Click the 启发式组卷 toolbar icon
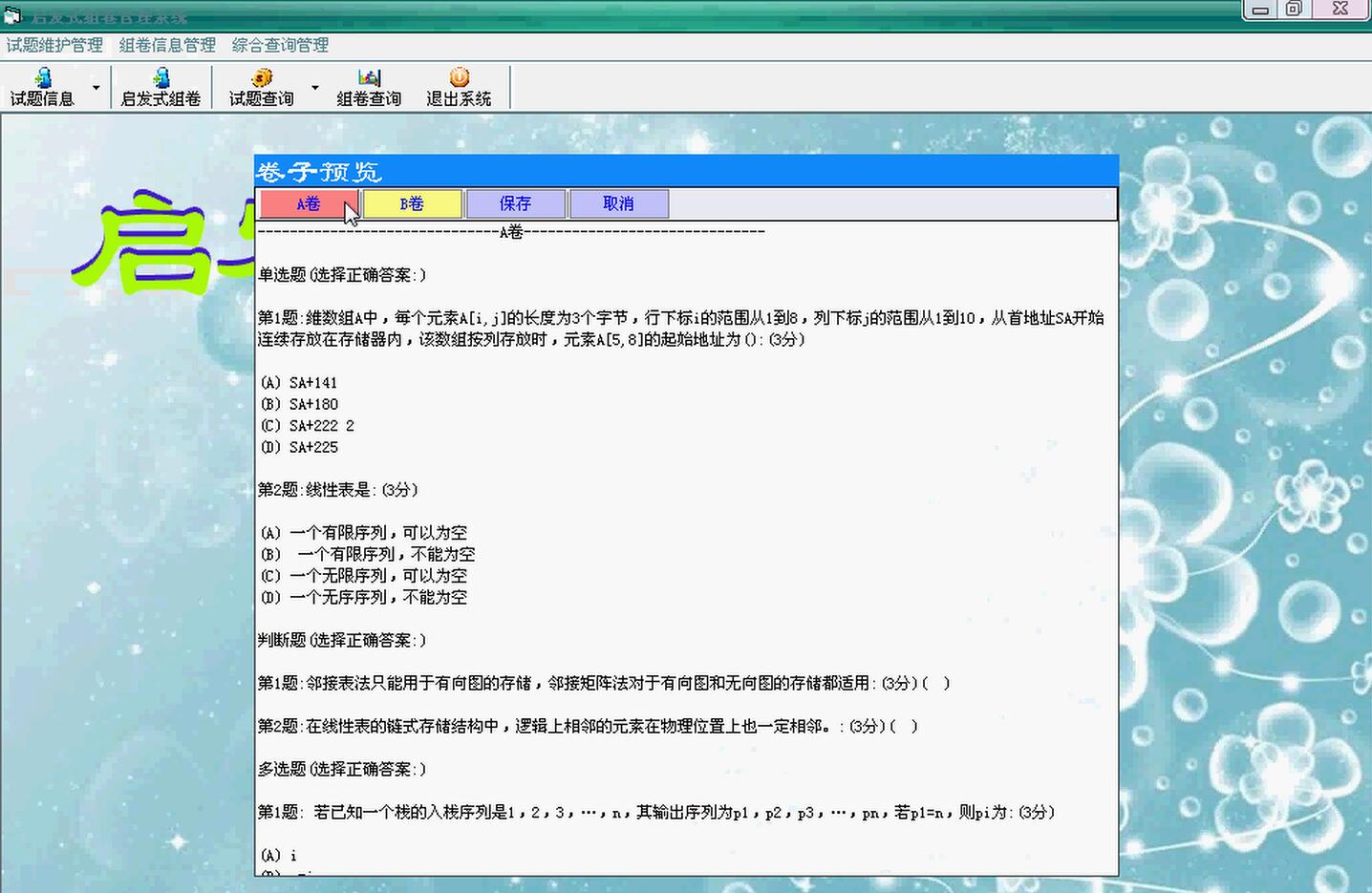The image size is (1372, 893). (161, 87)
